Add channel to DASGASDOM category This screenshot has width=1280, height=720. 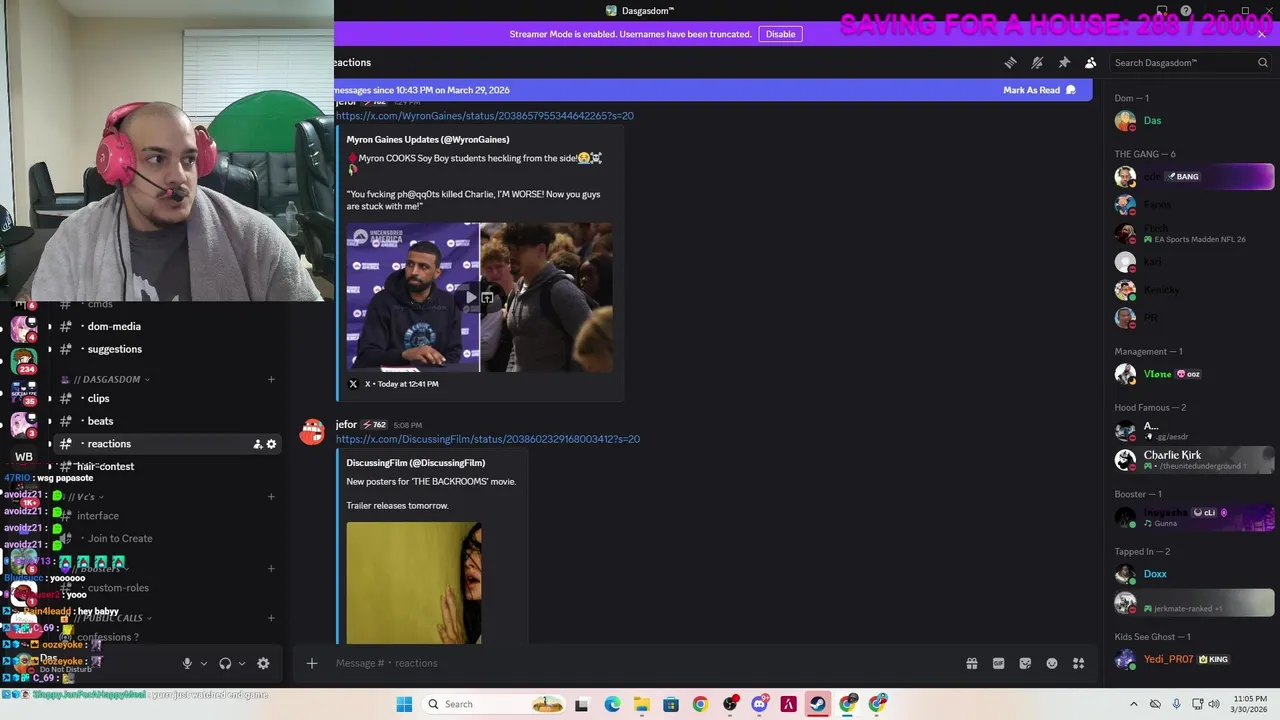271,379
